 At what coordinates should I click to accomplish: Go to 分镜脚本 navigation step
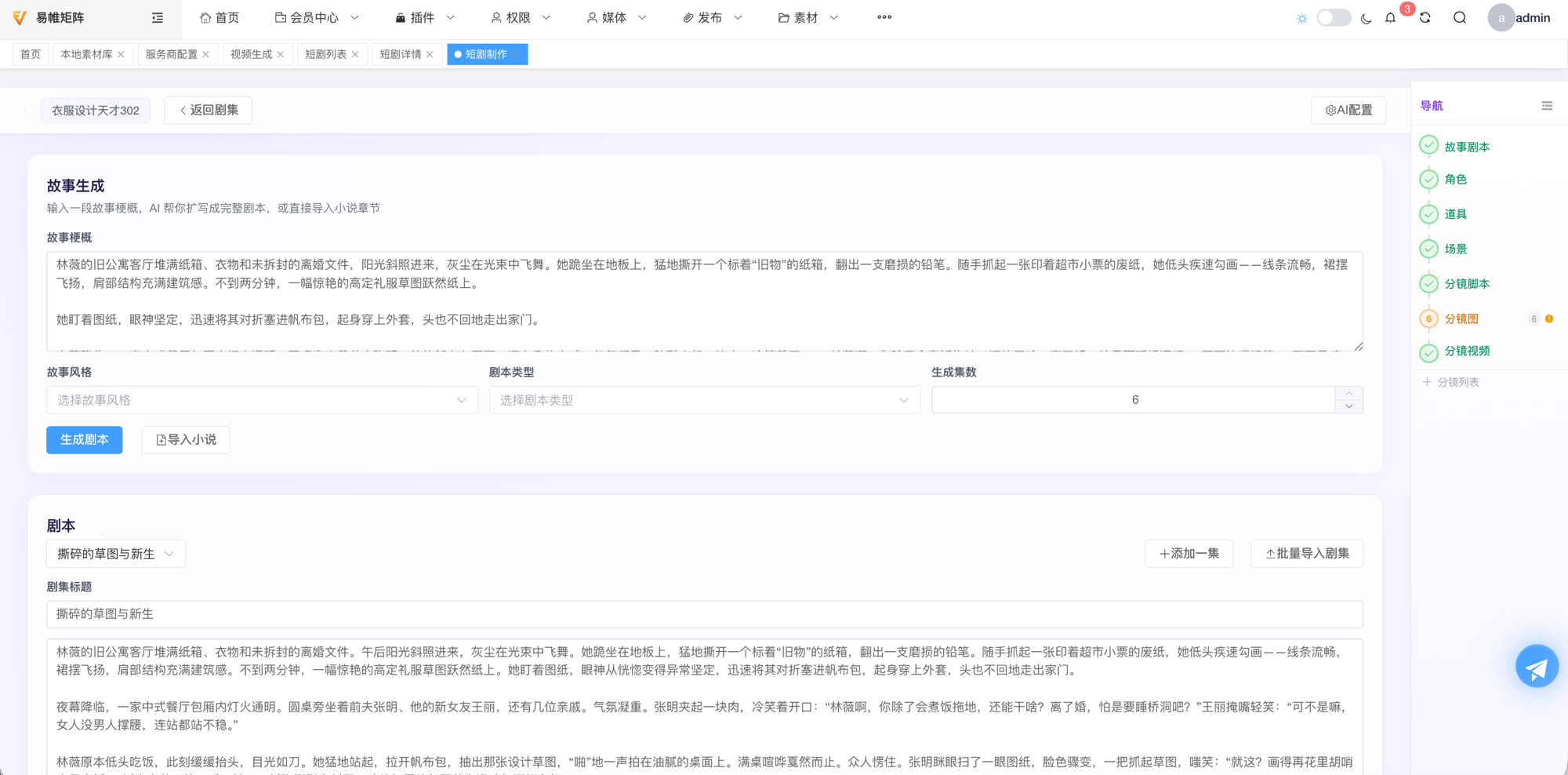(1467, 284)
